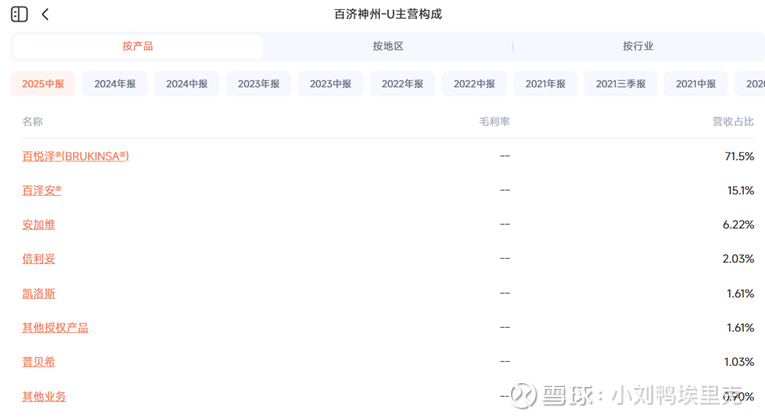Select the 2024年报 period
Image resolution: width=765 pixels, height=419 pixels.
115,84
